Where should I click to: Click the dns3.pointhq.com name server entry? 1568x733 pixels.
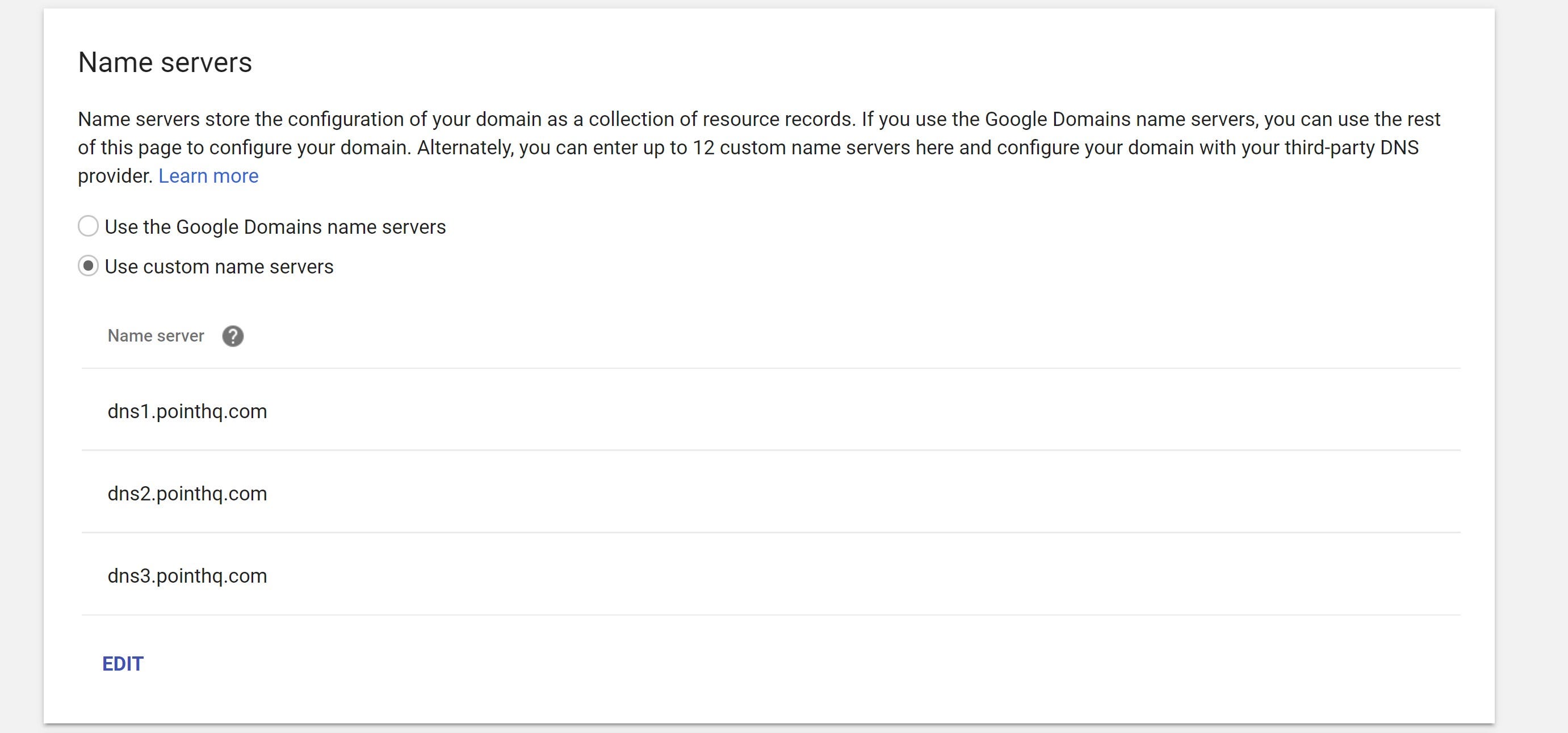(187, 575)
